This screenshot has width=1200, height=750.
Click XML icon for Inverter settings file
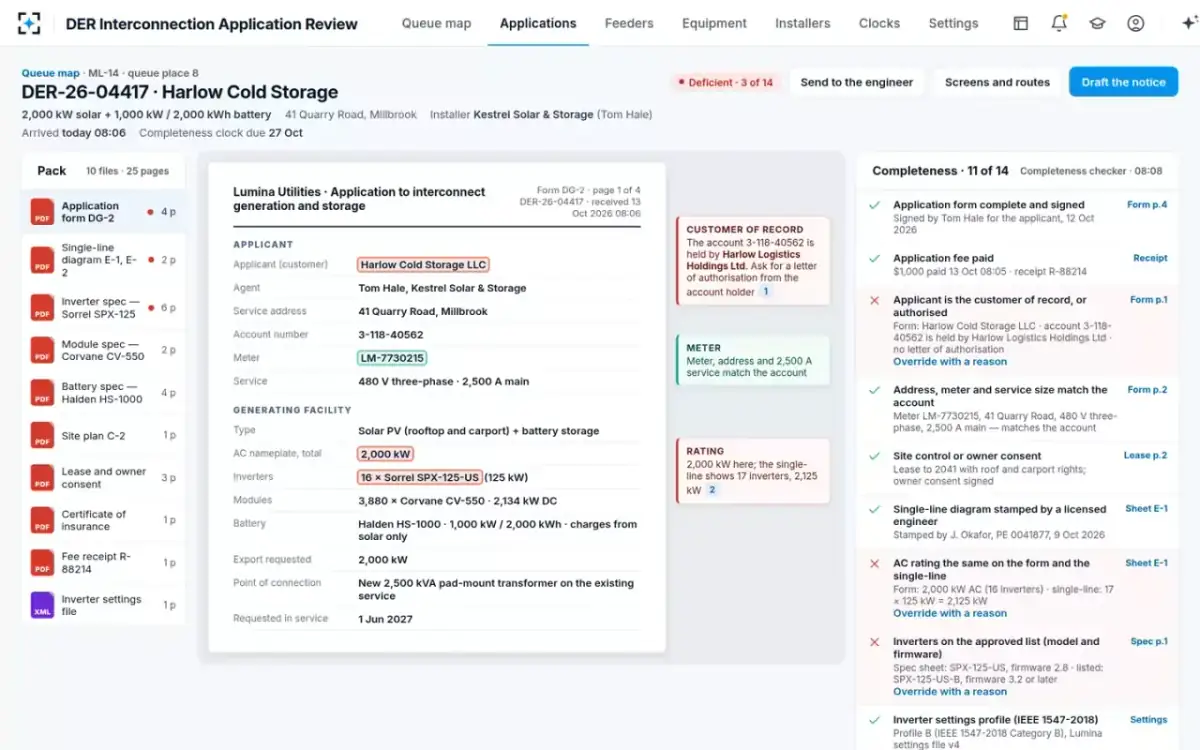click(x=42, y=605)
